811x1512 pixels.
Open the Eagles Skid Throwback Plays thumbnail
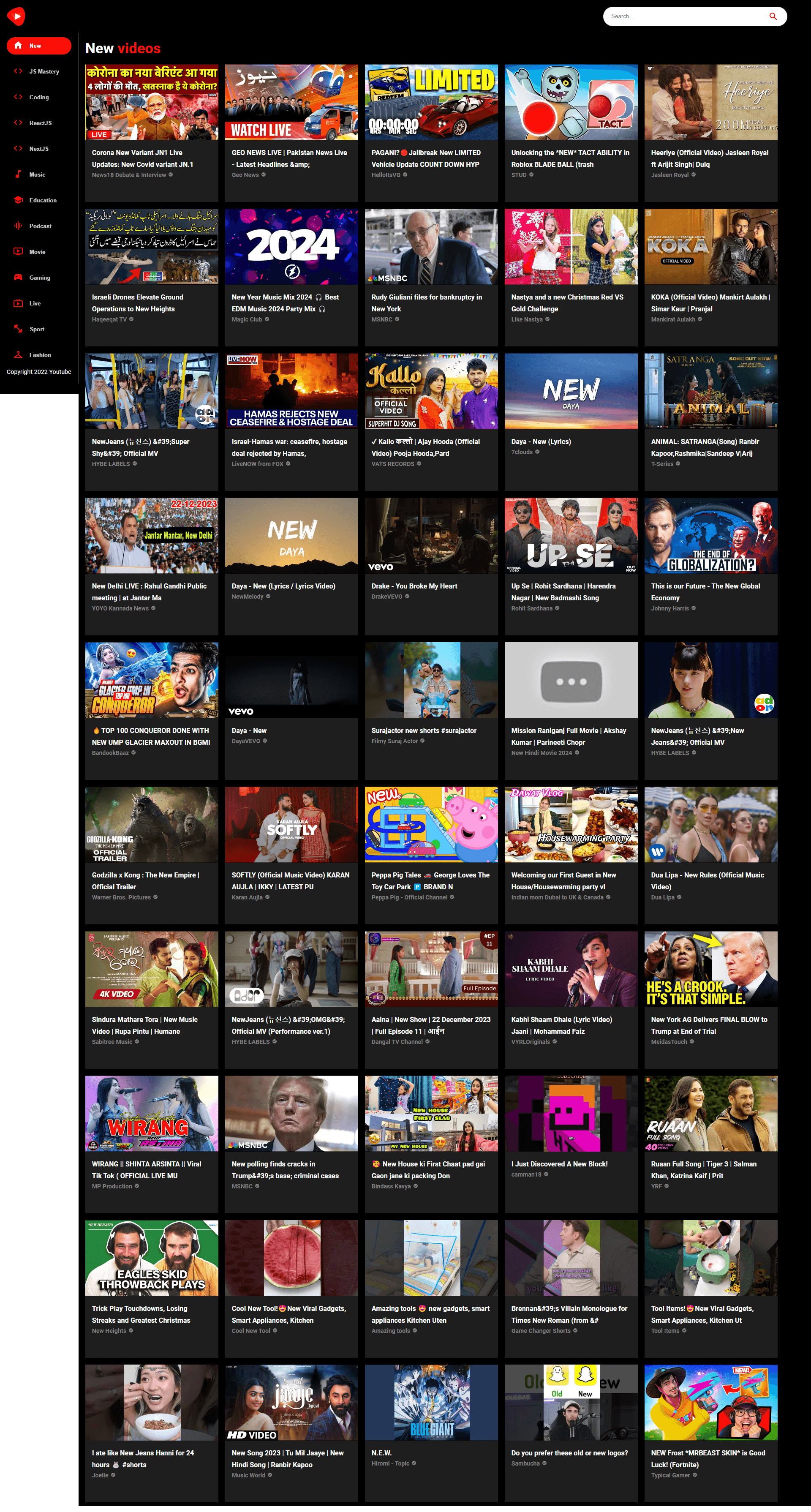point(151,1258)
